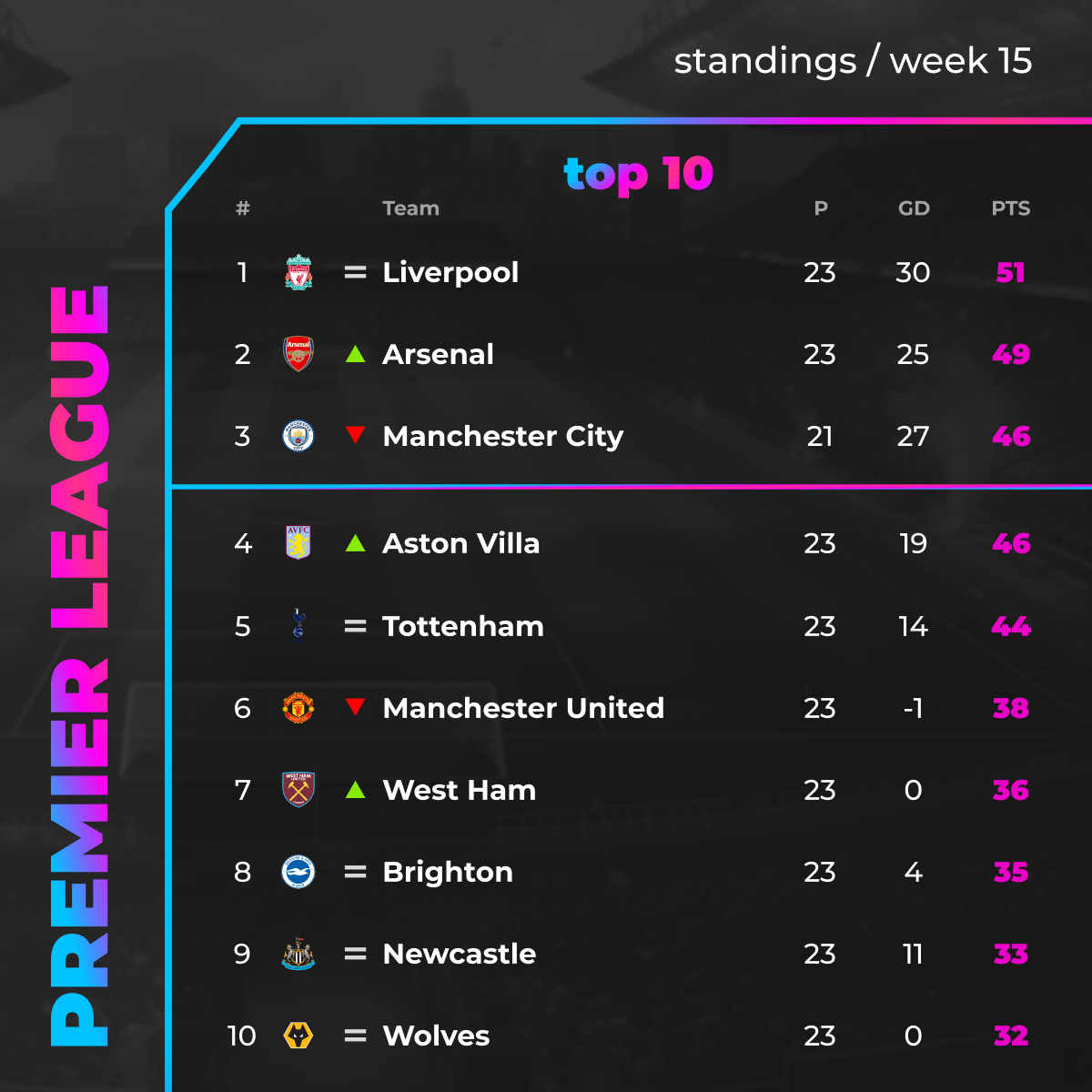Viewport: 1092px width, 1092px height.
Task: Click the Manchester United team name
Action: 523,708
